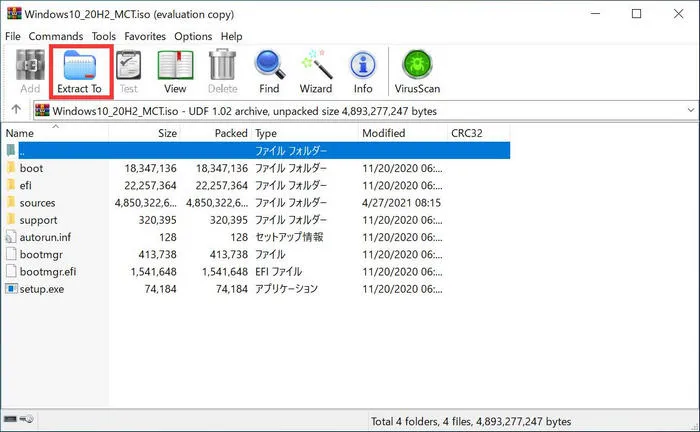Click modified date '4/27/2021 08:15' of sources

[x=401, y=203]
